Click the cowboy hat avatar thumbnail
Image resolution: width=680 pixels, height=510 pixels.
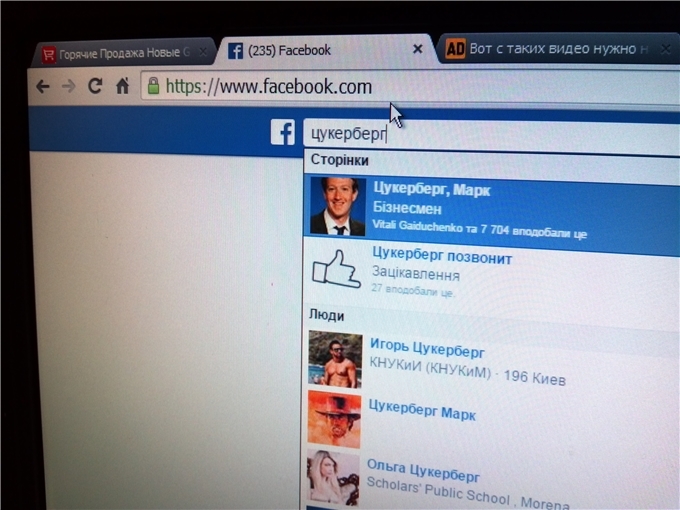[x=334, y=419]
